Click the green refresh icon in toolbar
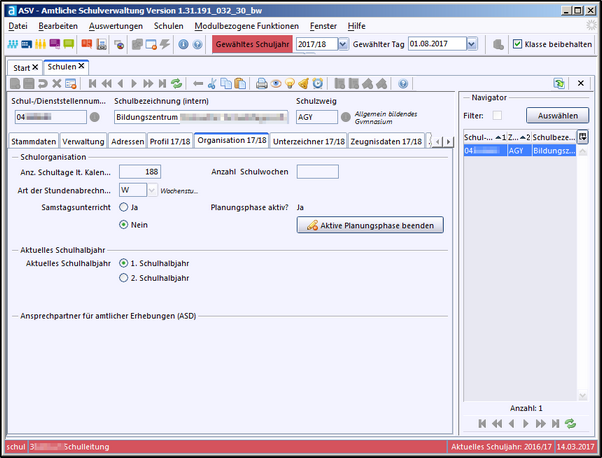The width and height of the screenshot is (602, 458). point(177,84)
